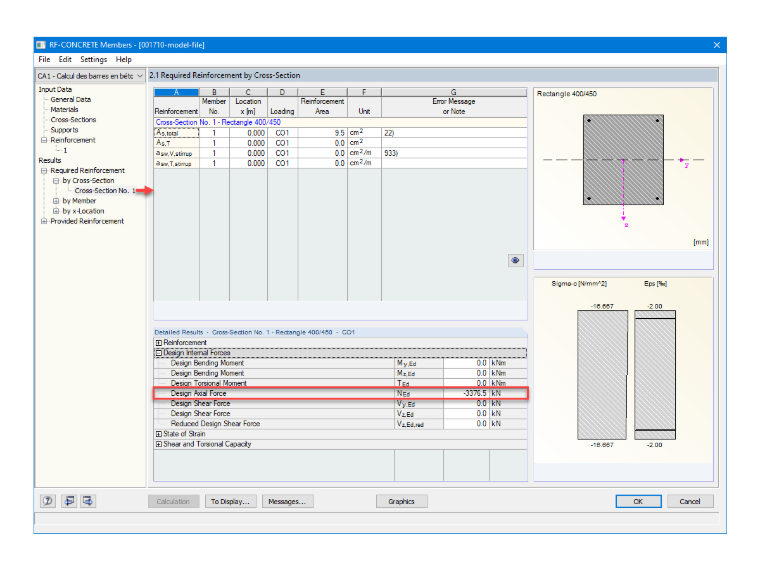Click the note 22) cell
760x570 pixels.
pyautogui.click(x=454, y=133)
